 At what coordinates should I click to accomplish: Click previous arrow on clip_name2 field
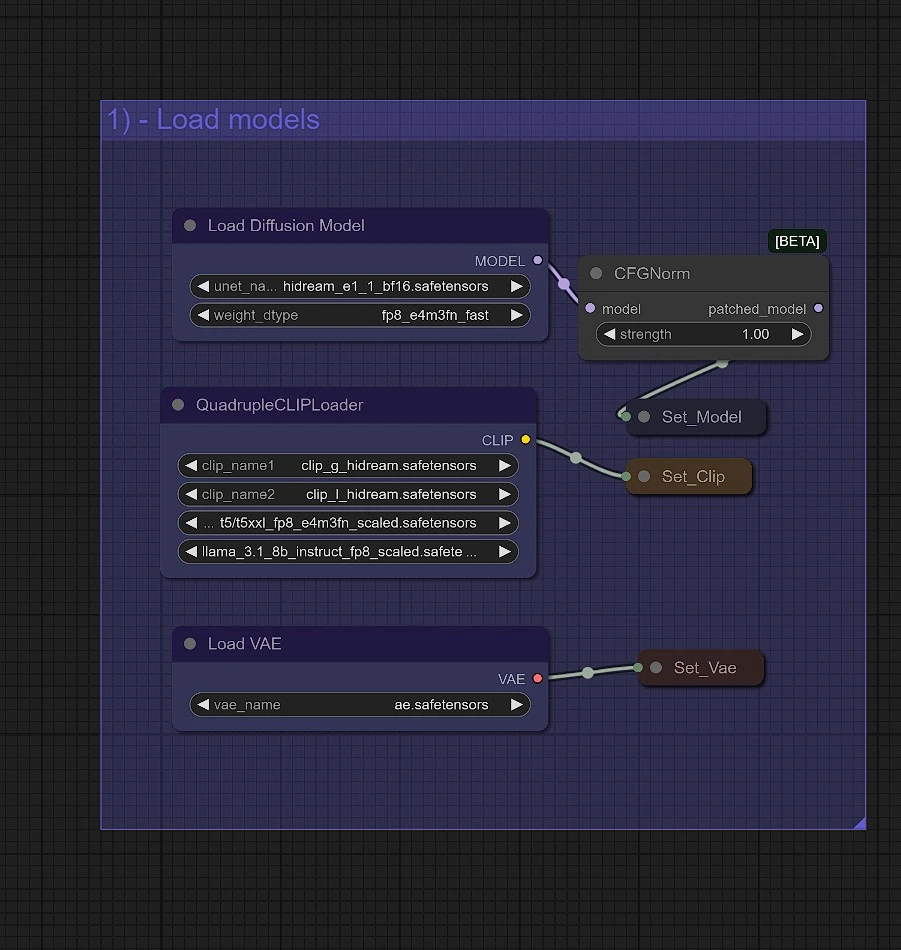[191, 494]
